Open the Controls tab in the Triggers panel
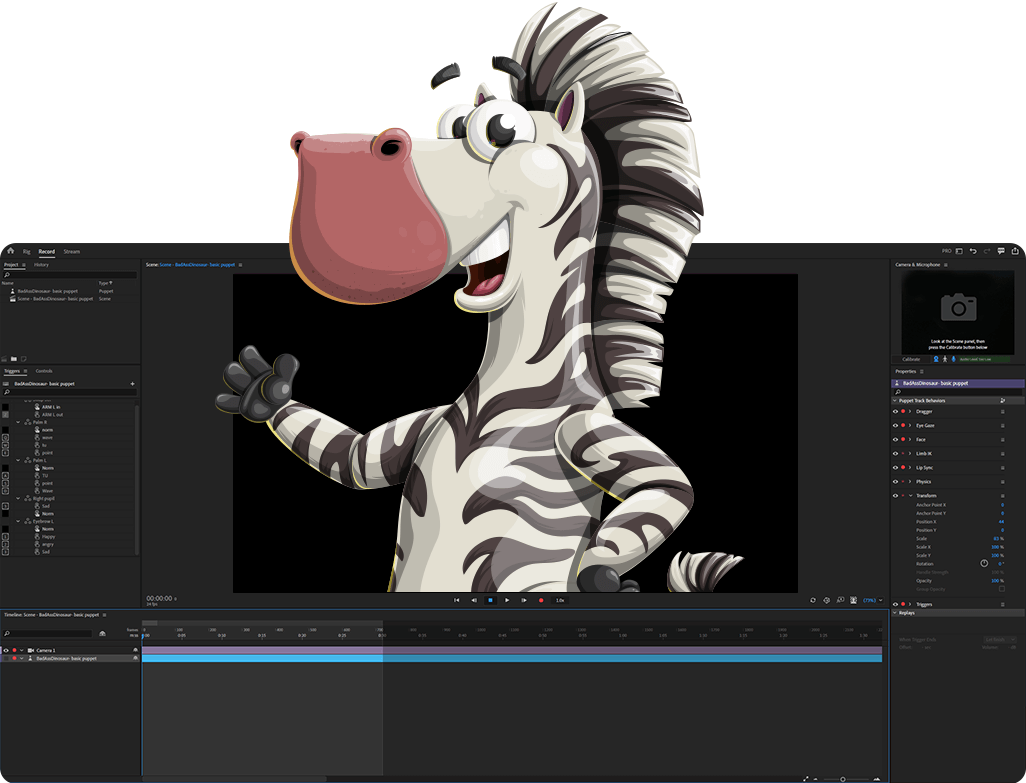The height and width of the screenshot is (783, 1026). (44, 371)
